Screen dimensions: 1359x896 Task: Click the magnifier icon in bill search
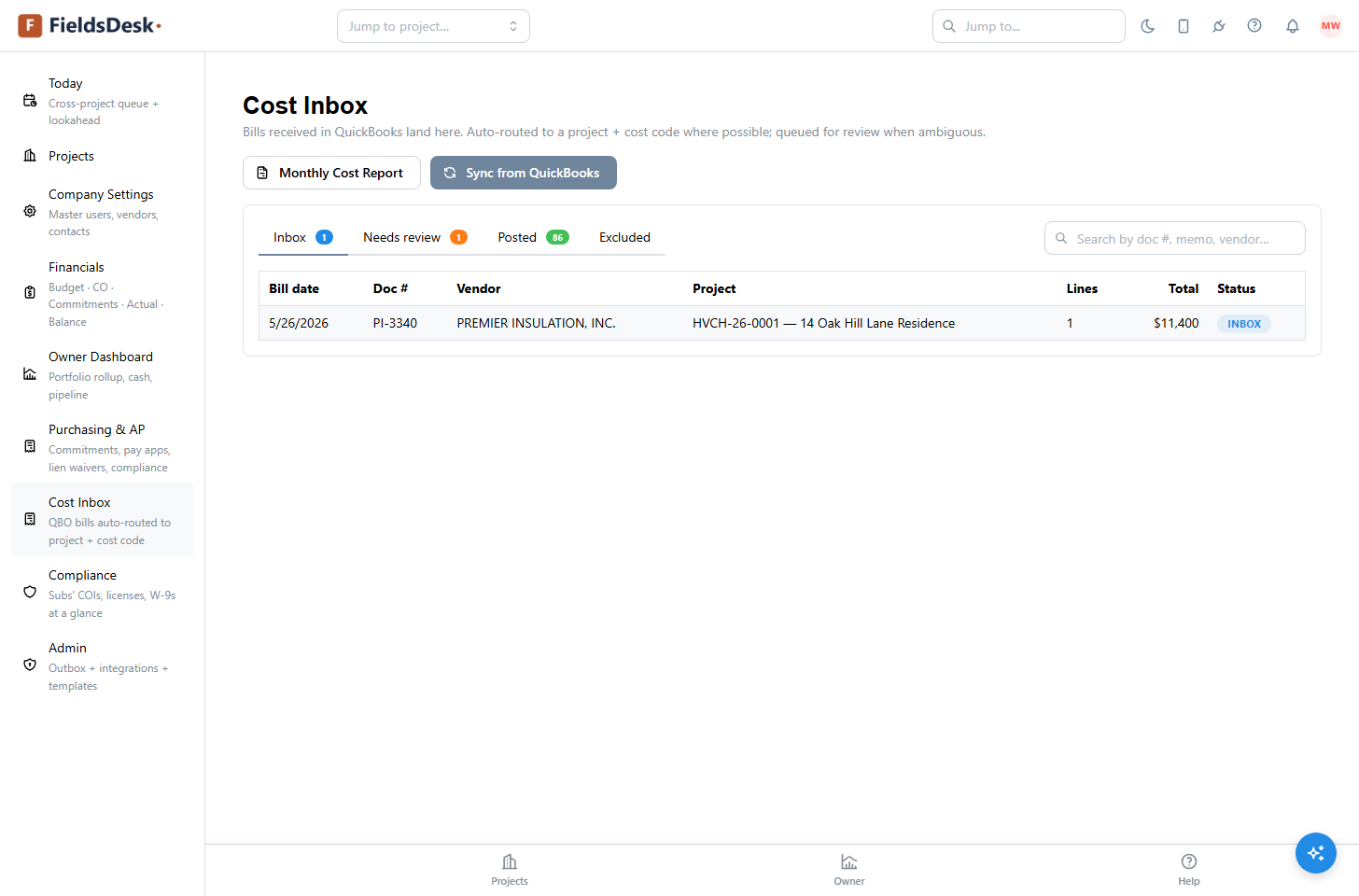click(x=1061, y=238)
